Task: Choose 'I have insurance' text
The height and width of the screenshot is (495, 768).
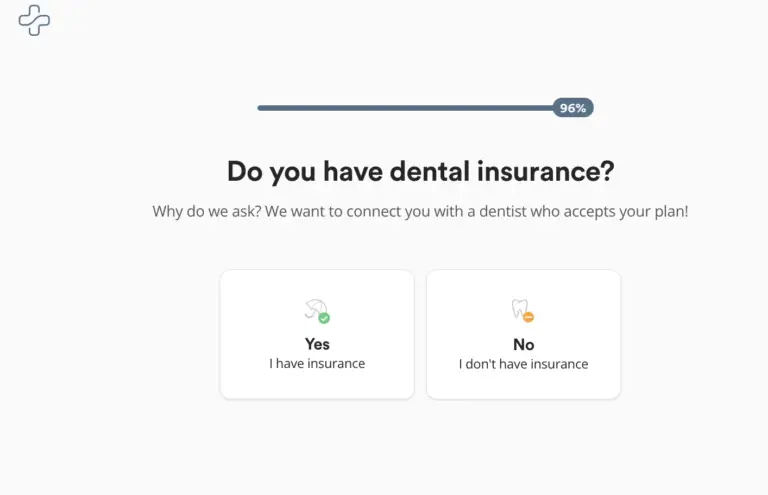Action: tap(317, 363)
